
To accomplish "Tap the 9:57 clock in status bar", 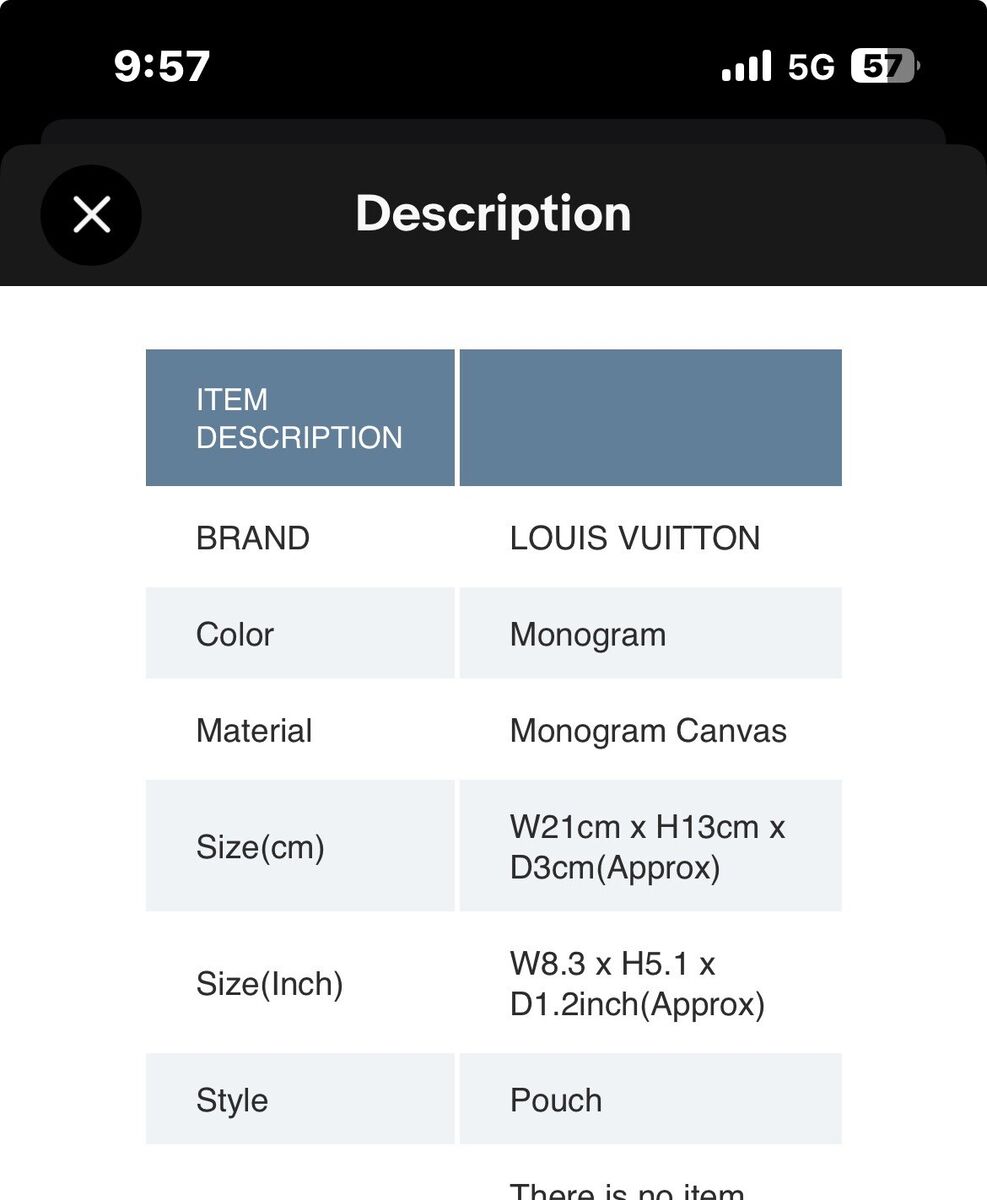I will (x=162, y=66).
